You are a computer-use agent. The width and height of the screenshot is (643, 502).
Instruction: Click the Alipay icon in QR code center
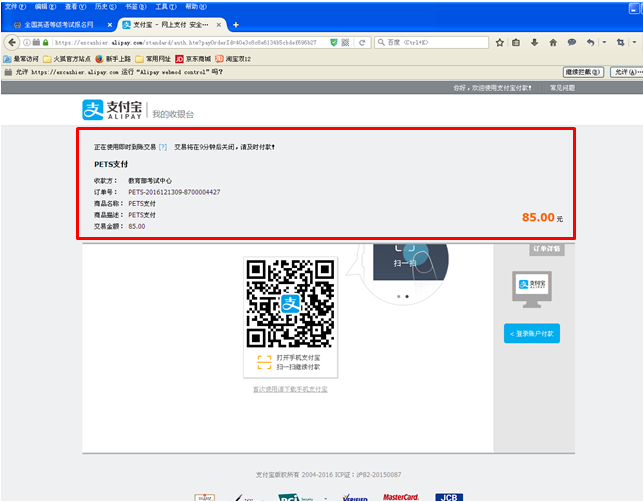290,302
